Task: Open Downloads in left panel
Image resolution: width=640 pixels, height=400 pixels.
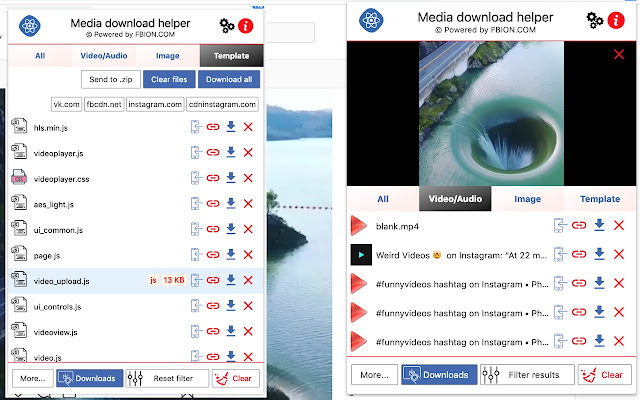Action: tap(89, 378)
